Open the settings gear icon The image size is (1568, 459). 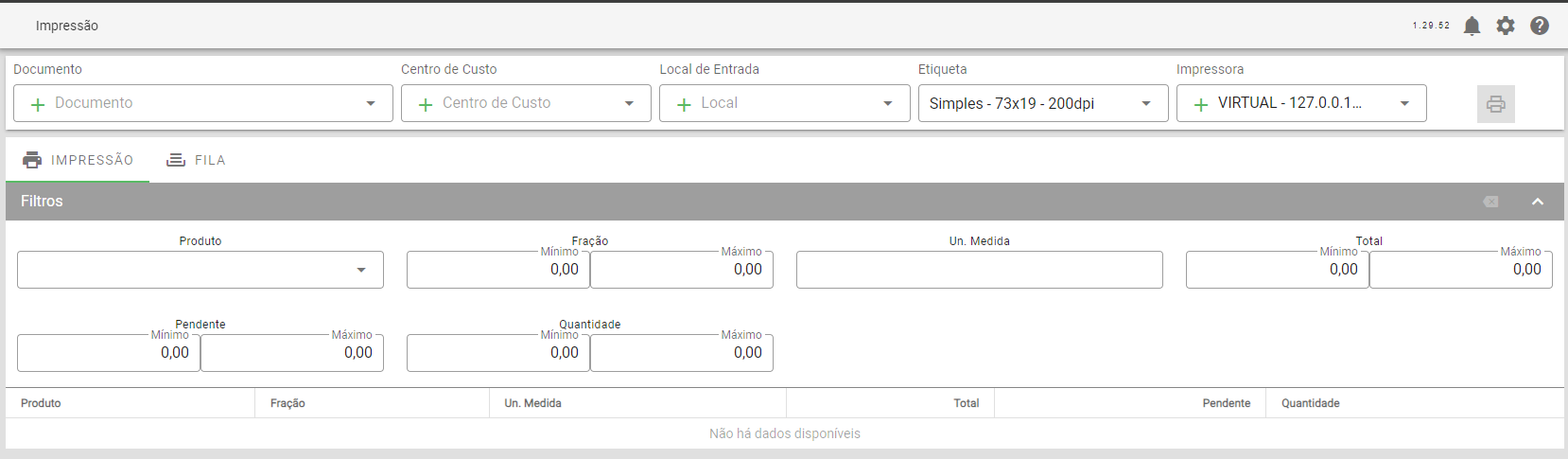tap(1506, 26)
